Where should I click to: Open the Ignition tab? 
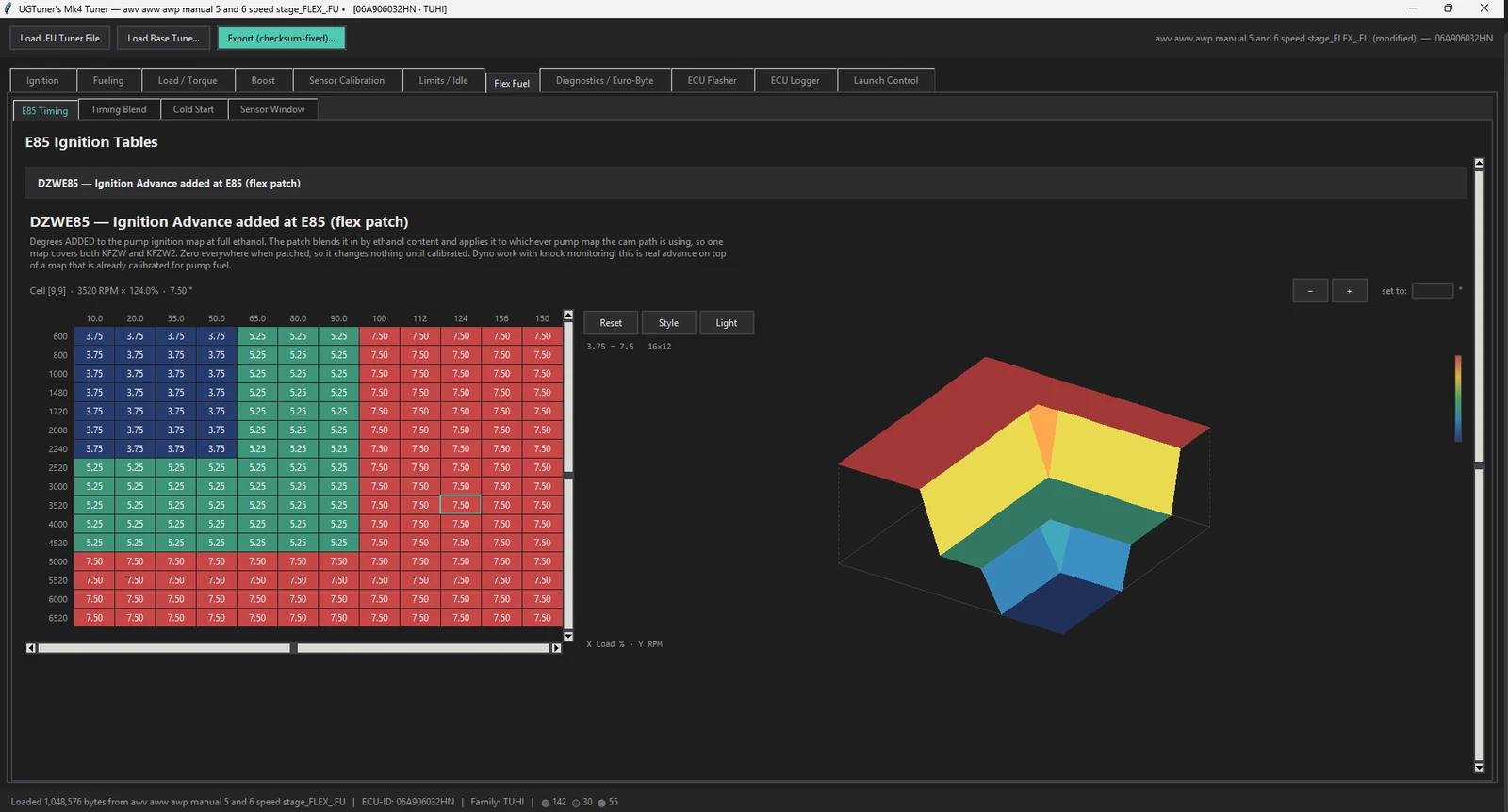point(42,80)
